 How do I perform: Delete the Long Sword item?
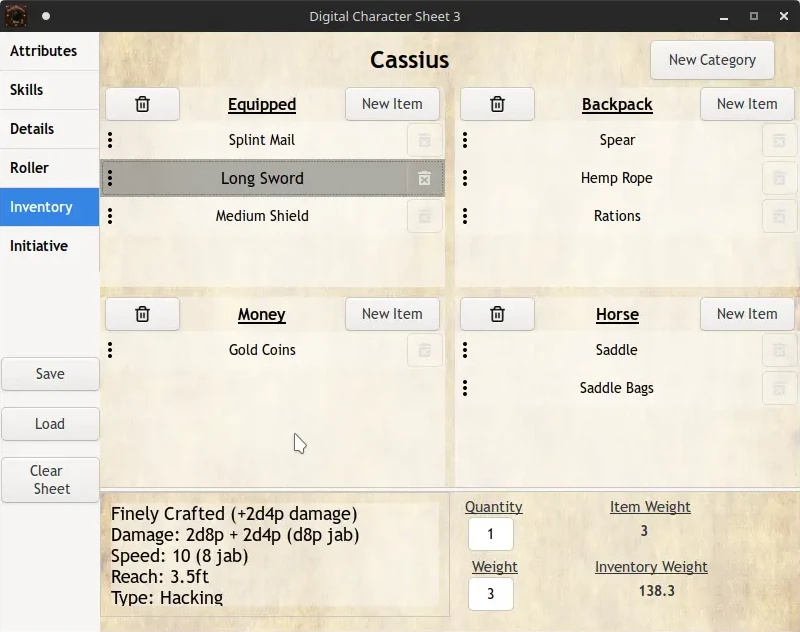pyautogui.click(x=424, y=178)
